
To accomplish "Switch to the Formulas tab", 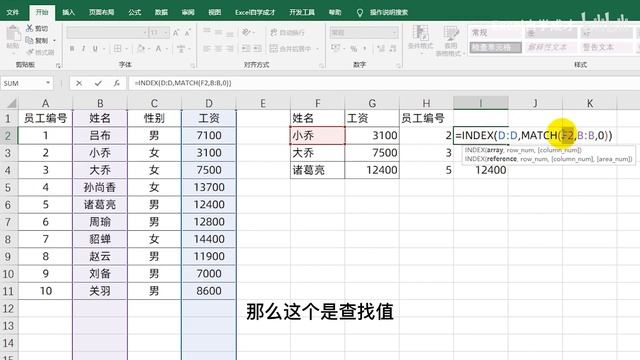I will [135, 12].
